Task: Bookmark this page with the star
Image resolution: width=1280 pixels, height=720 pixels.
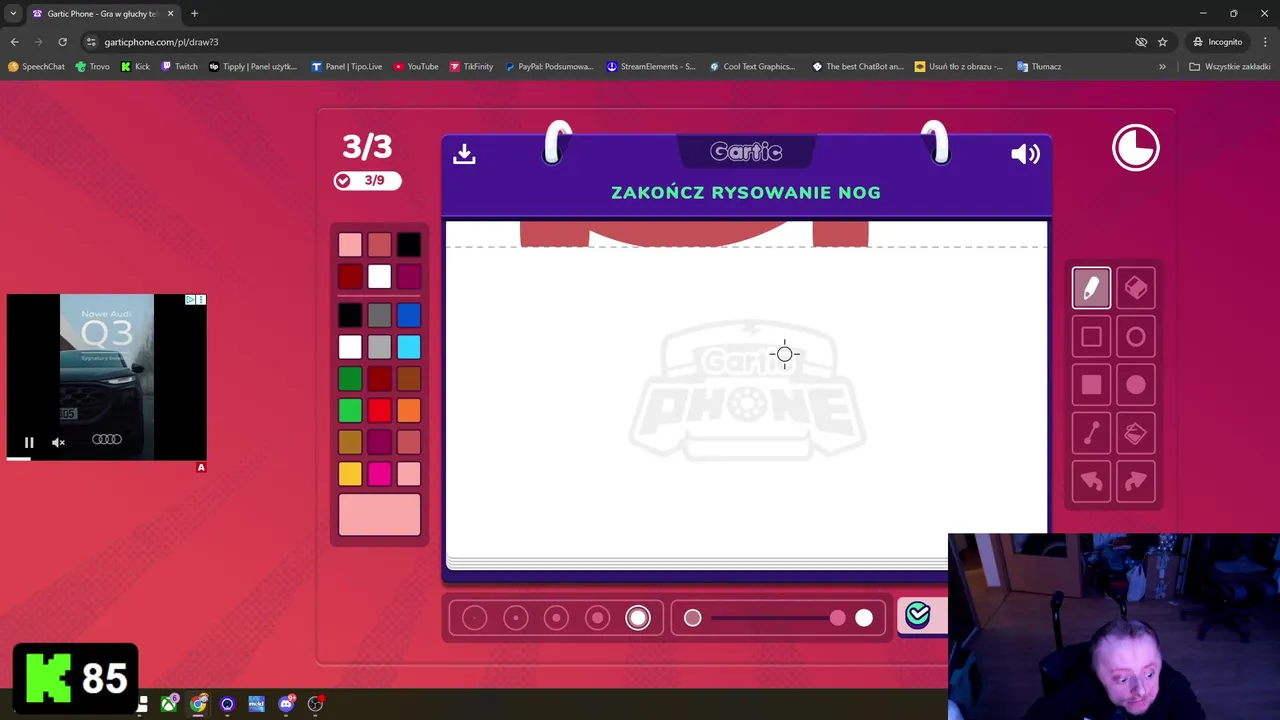Action: 1162,42
